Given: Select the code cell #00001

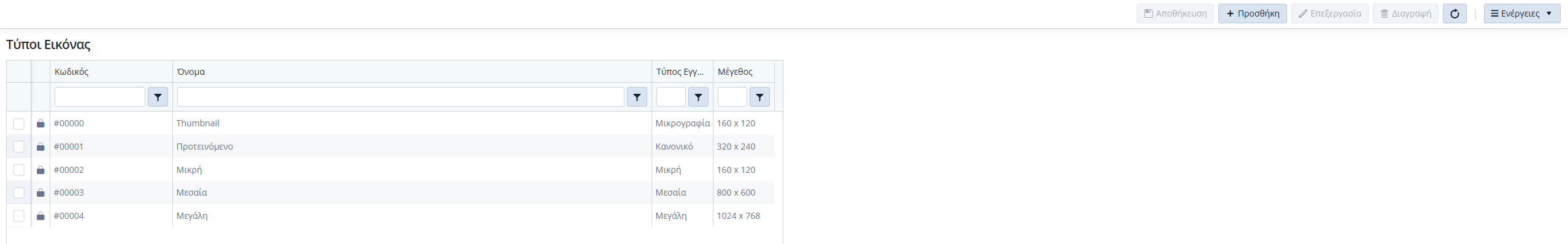Looking at the screenshot, I should click(111, 147).
